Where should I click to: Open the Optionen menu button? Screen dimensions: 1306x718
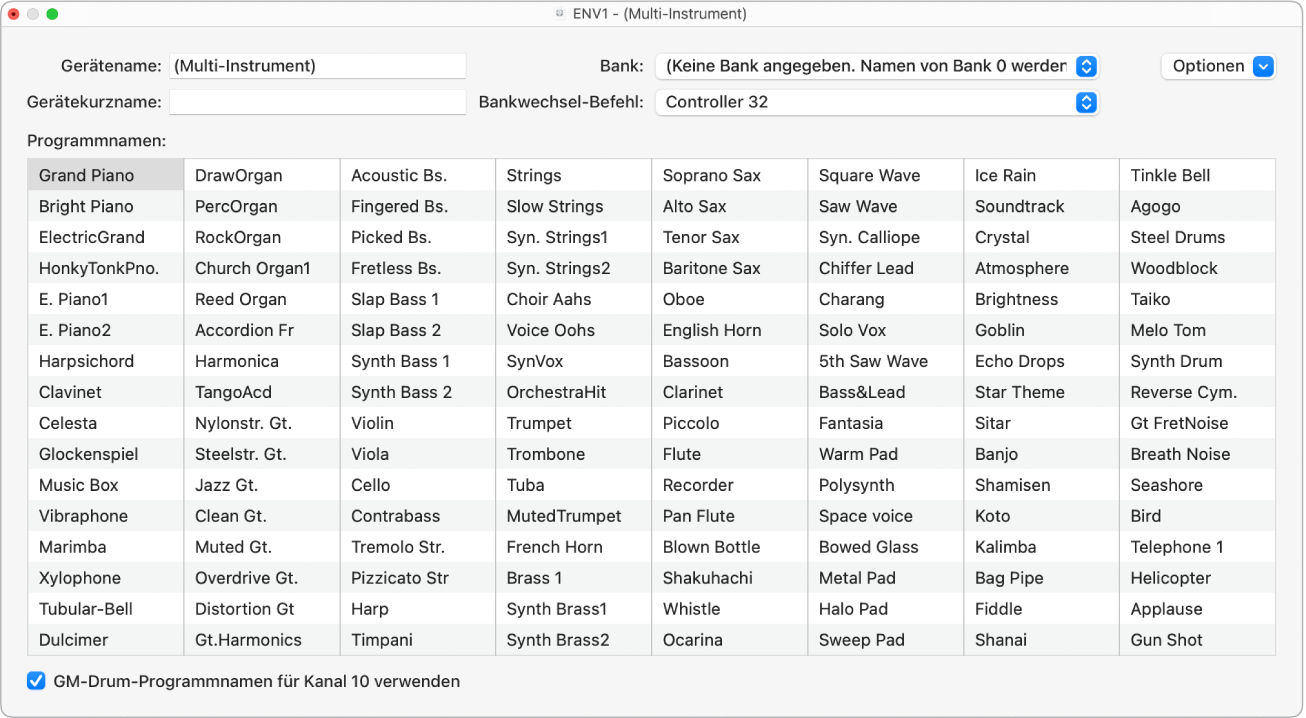[1217, 66]
